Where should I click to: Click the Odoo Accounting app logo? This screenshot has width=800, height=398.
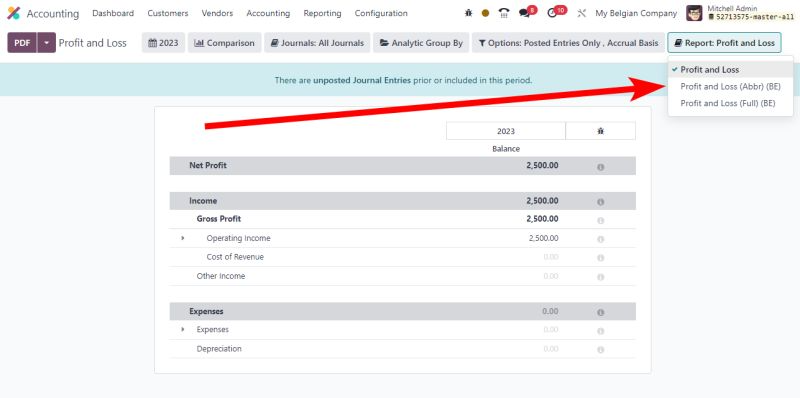tap(13, 13)
